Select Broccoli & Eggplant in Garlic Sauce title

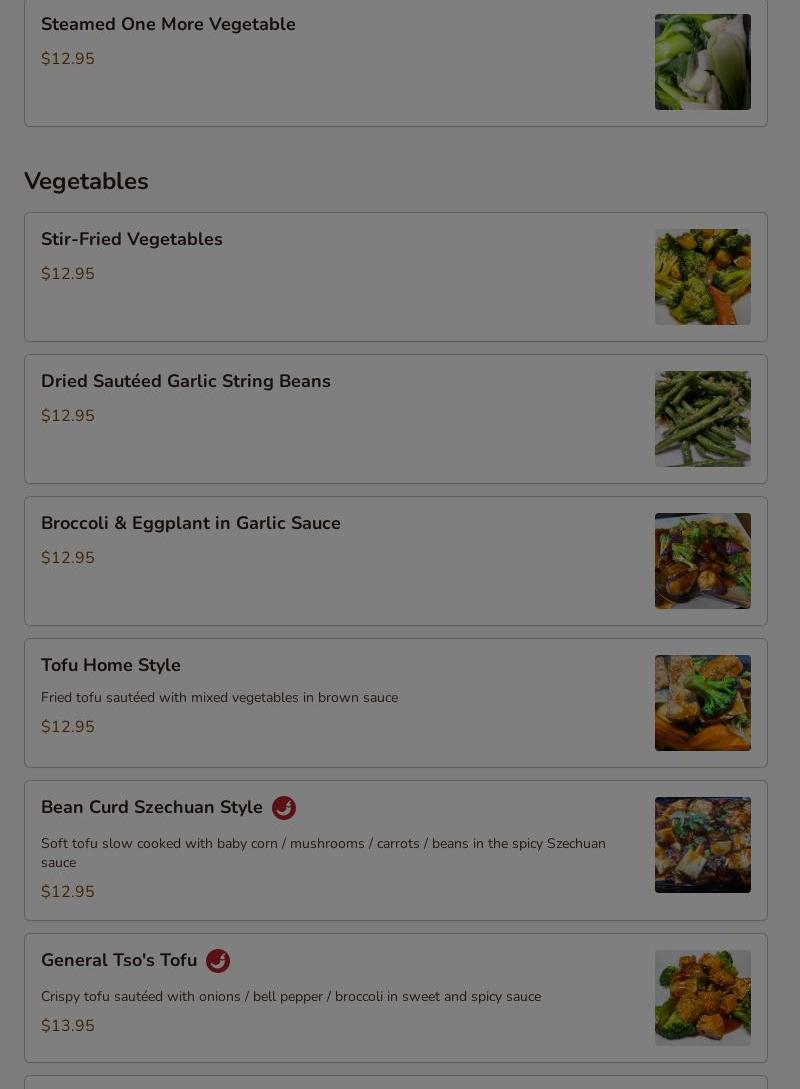click(x=191, y=523)
